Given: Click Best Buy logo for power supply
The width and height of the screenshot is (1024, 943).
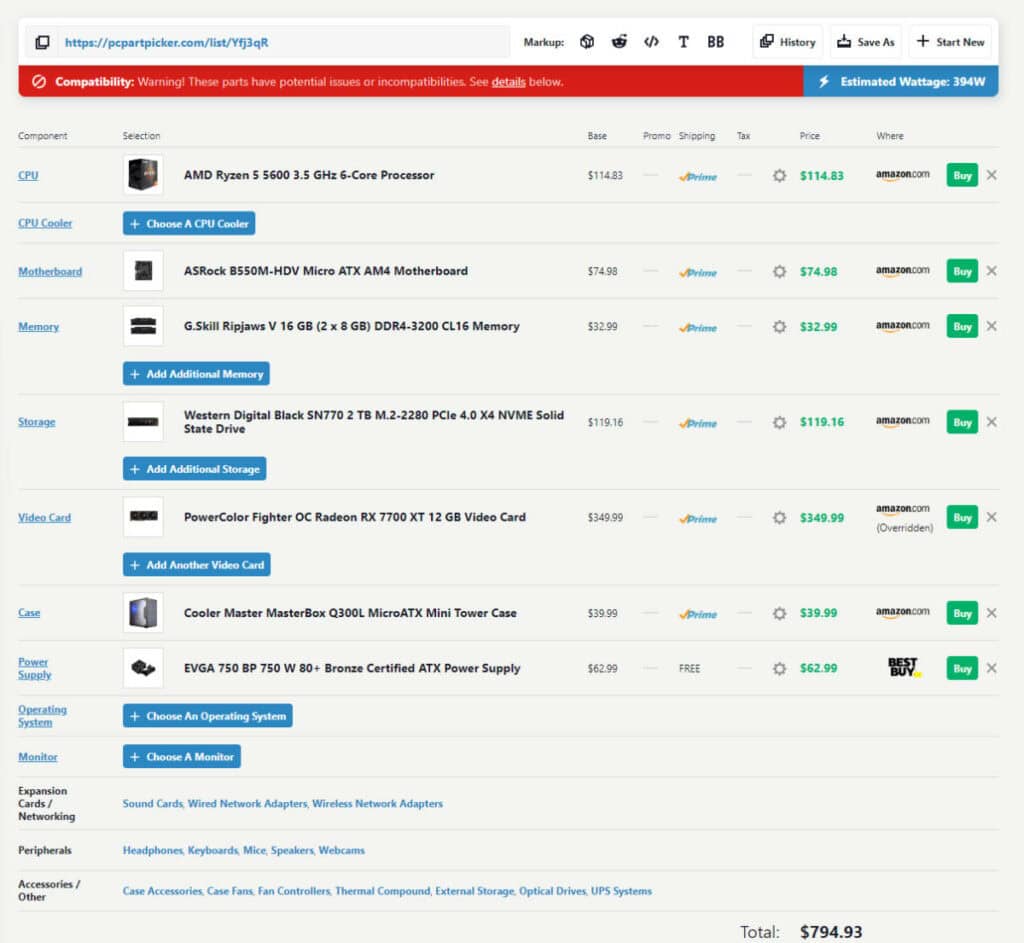Looking at the screenshot, I should pos(904,667).
